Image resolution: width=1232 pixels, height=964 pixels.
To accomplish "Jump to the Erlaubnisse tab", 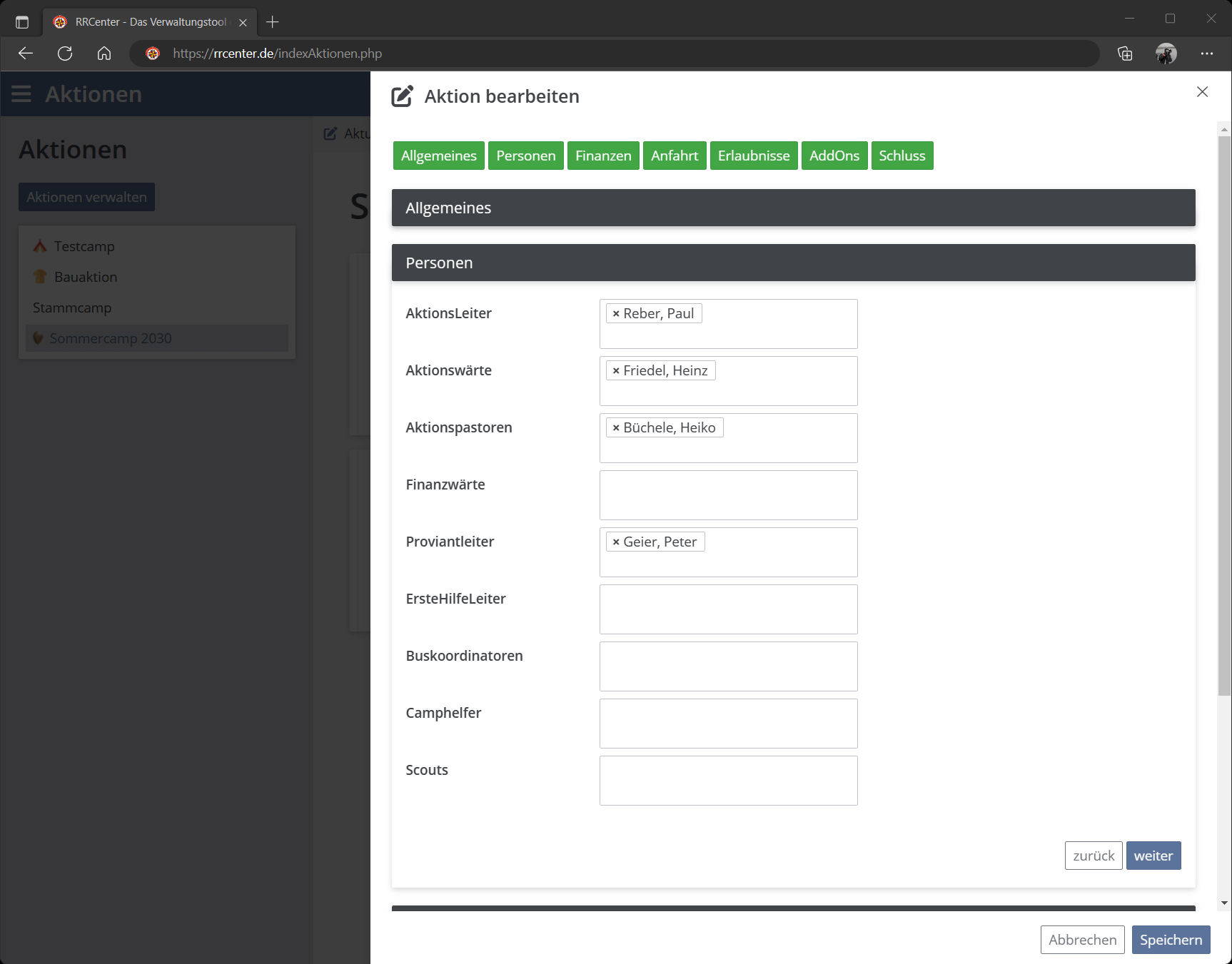I will pyautogui.click(x=754, y=156).
